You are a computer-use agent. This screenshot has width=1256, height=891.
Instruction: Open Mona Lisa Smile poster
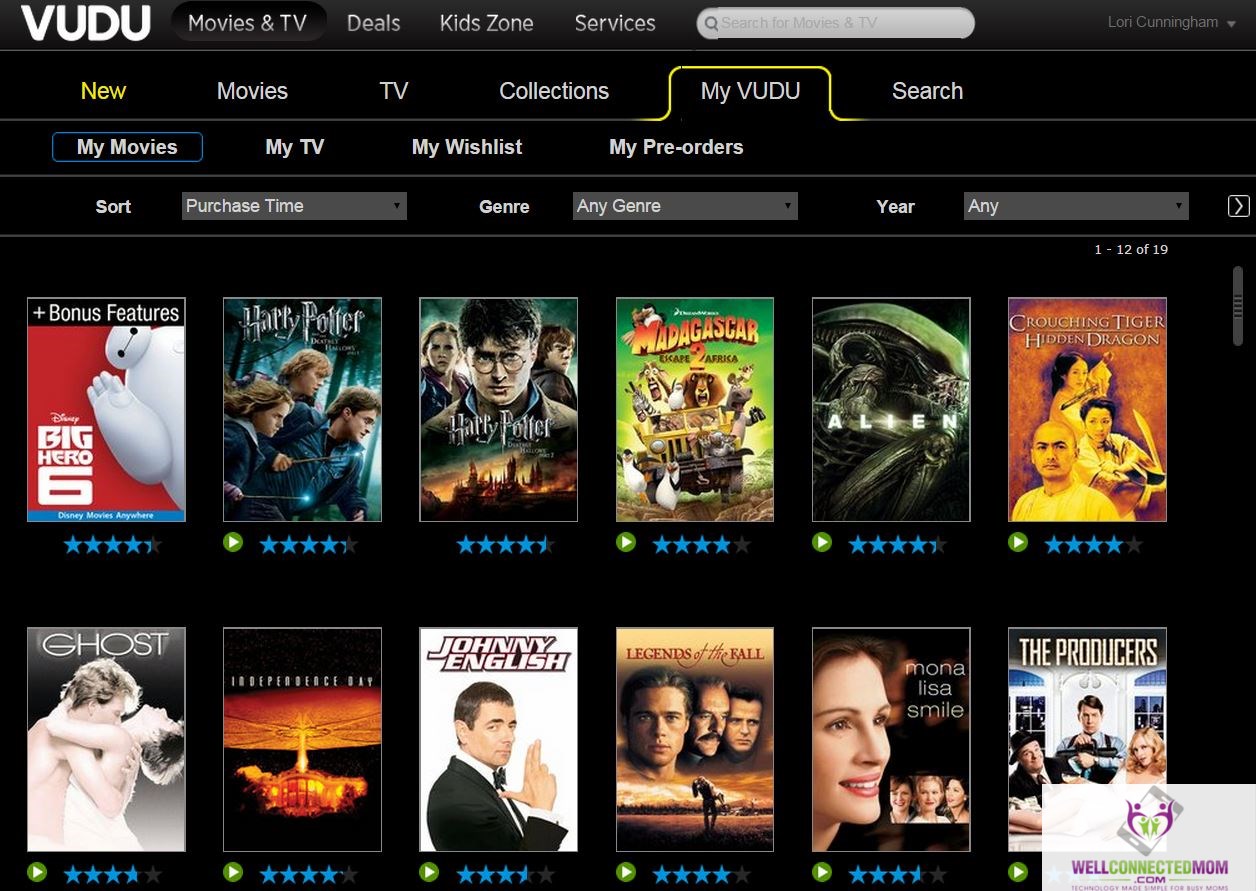click(891, 740)
